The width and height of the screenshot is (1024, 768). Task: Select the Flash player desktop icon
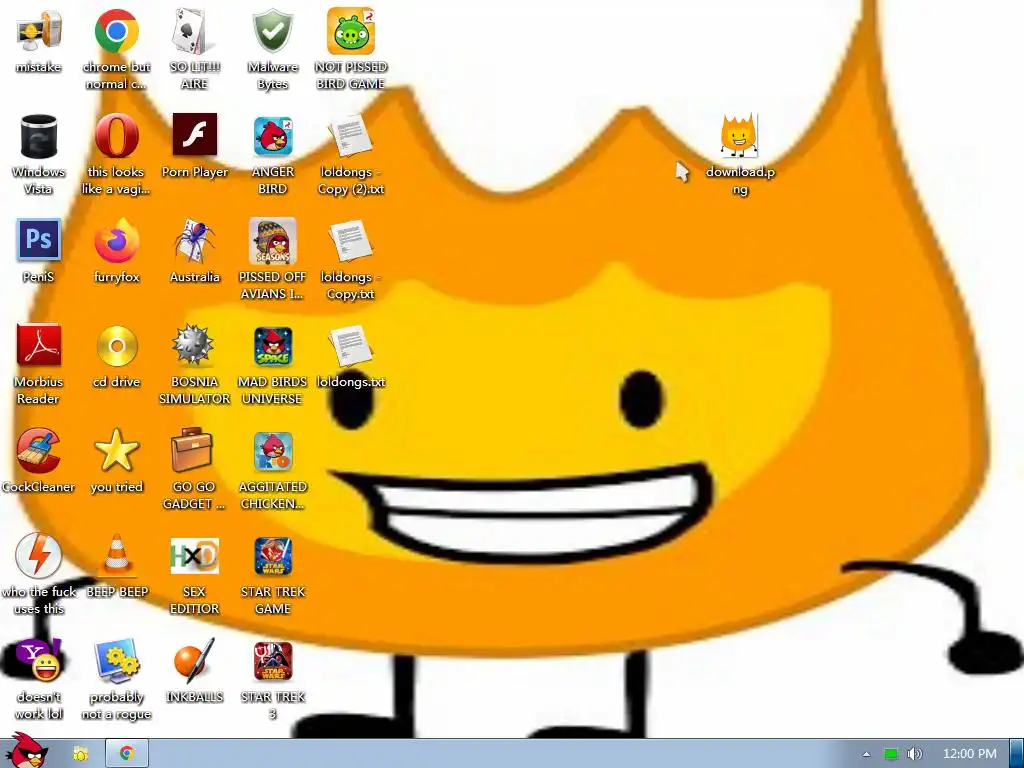195,135
